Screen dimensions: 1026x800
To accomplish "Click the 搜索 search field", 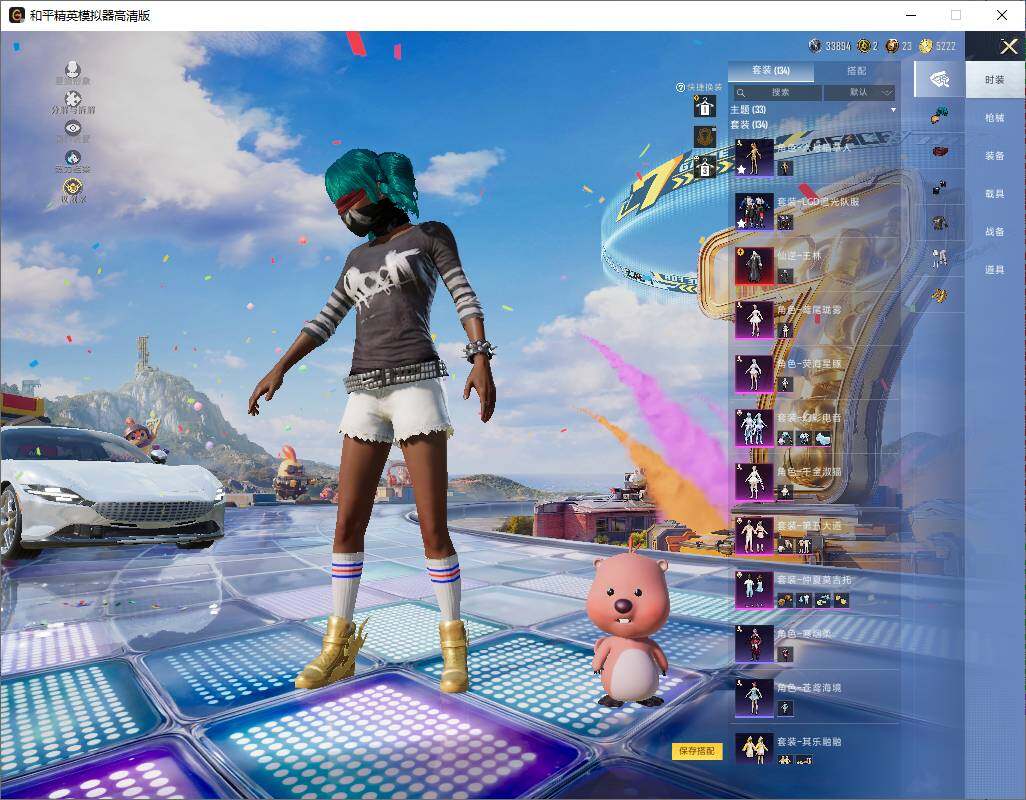I will 777,92.
